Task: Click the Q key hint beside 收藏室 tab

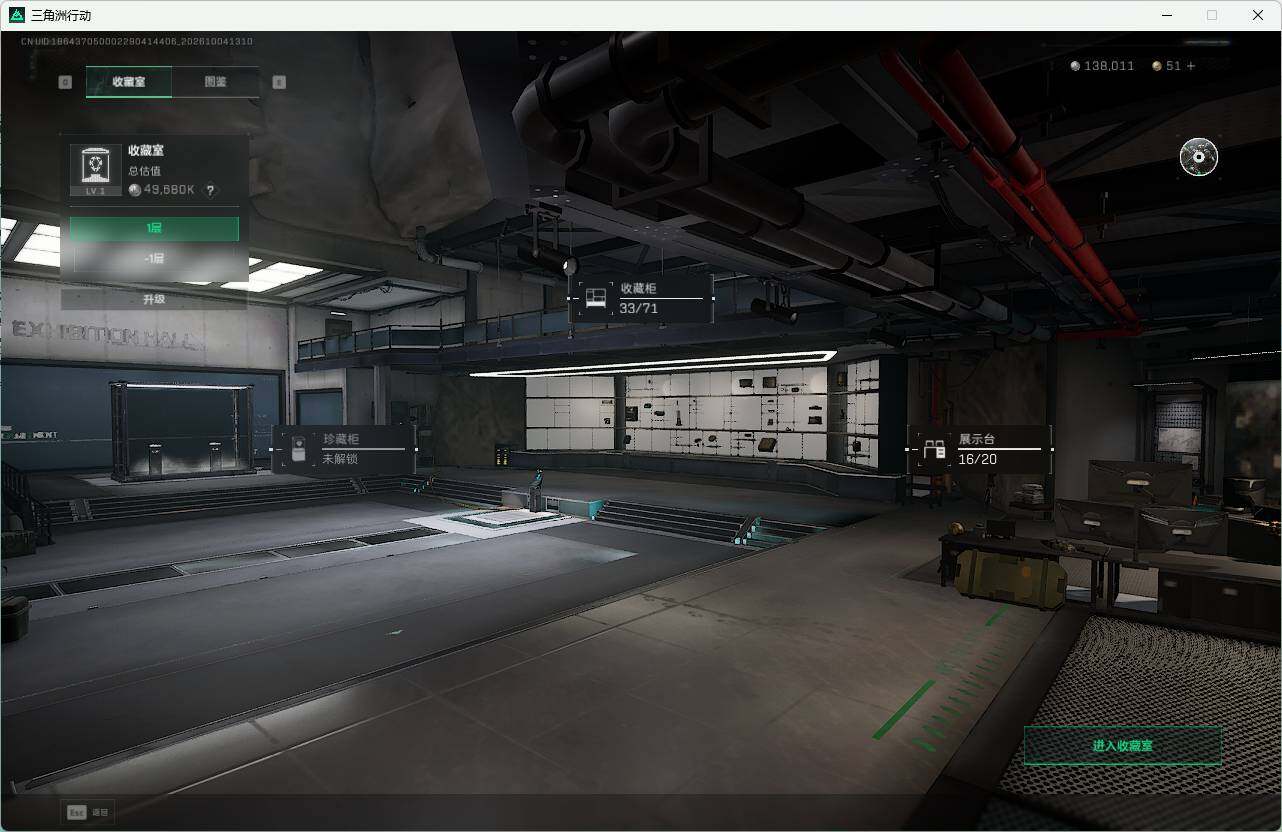Action: (65, 82)
